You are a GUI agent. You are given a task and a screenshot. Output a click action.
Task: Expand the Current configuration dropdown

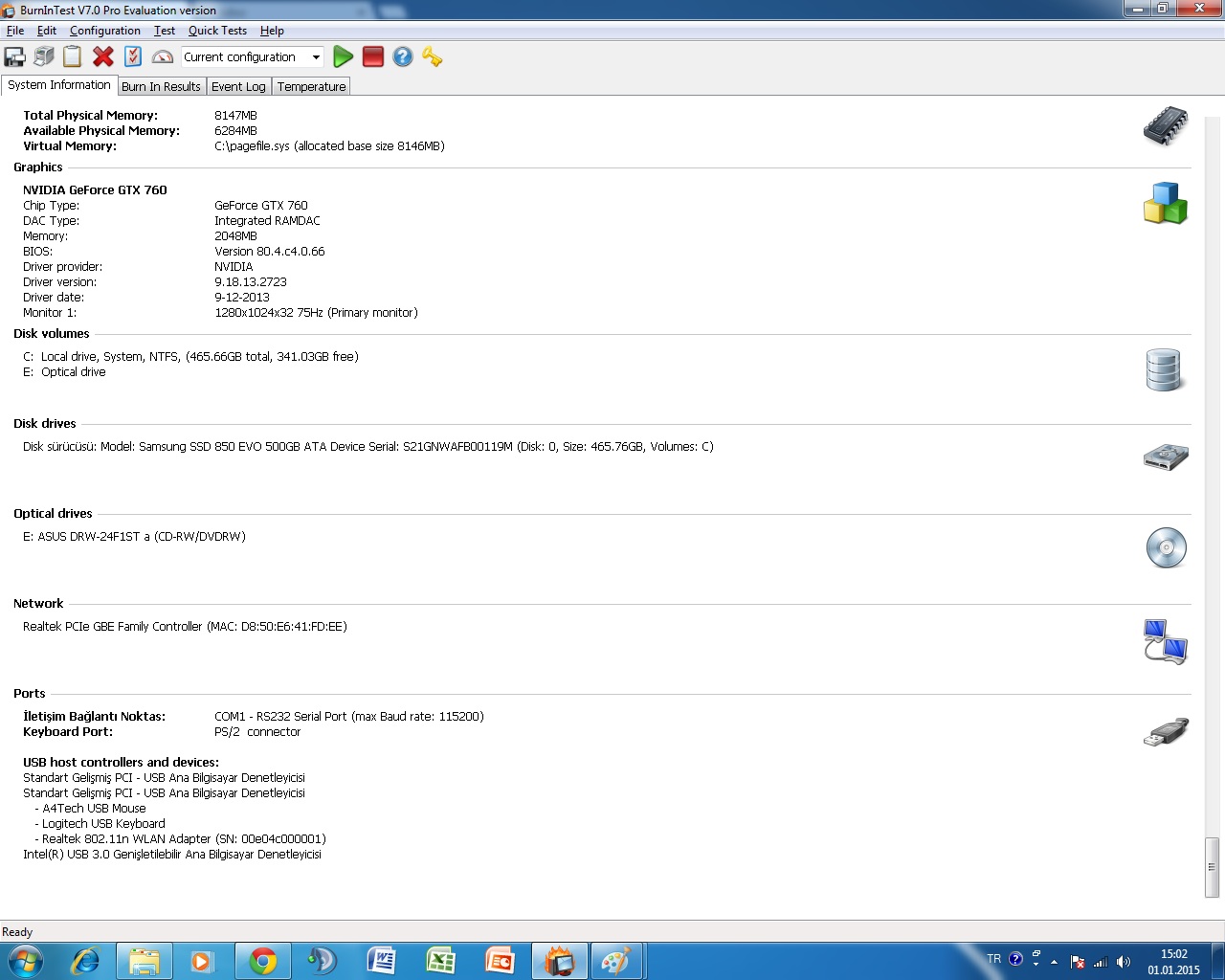pyautogui.click(x=316, y=57)
